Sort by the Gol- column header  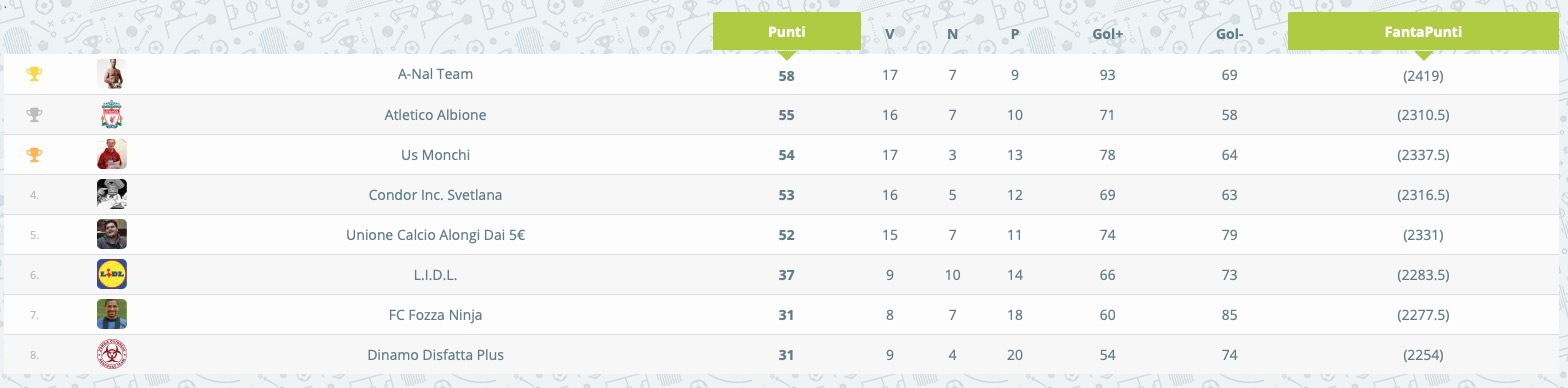1230,34
